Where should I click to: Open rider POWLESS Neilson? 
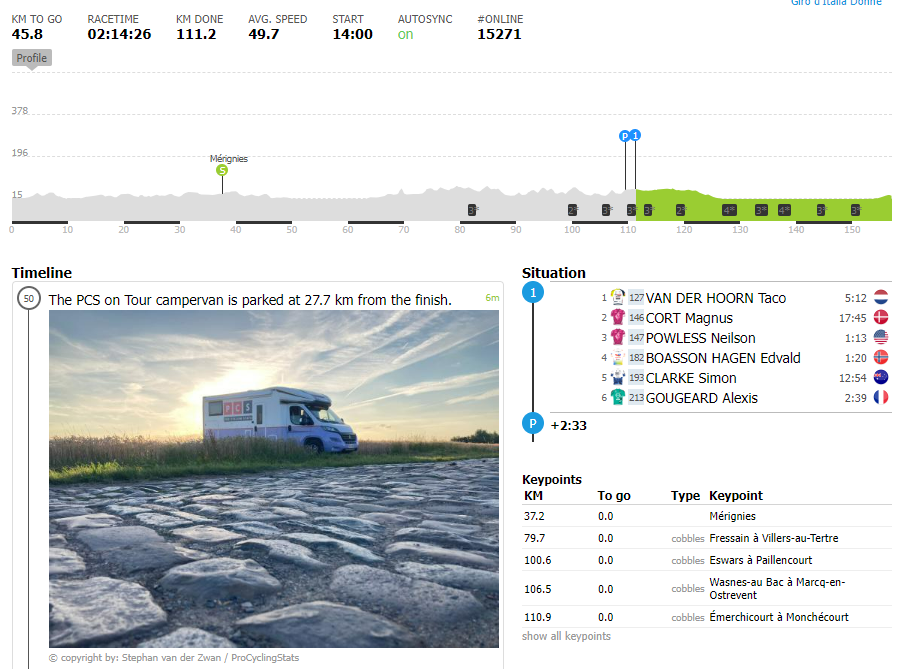click(700, 338)
